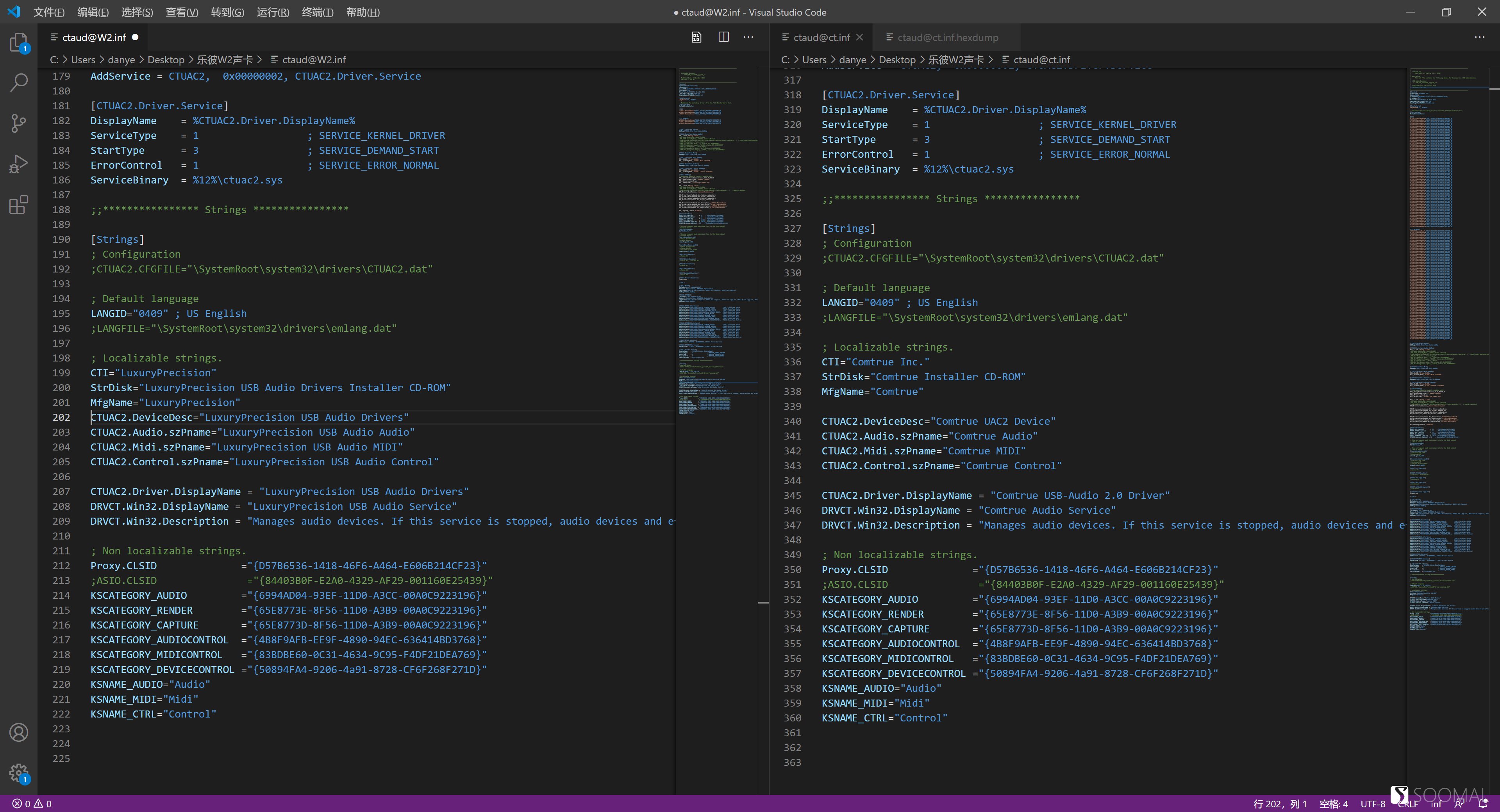Click the open changes icon in left editor

[696, 37]
